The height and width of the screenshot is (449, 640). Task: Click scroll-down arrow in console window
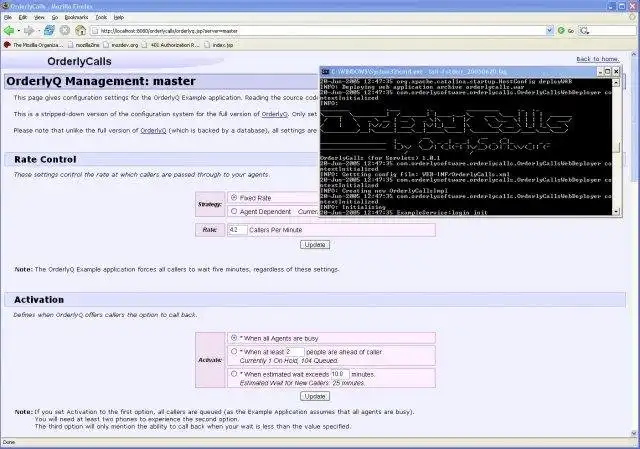tap(616, 211)
